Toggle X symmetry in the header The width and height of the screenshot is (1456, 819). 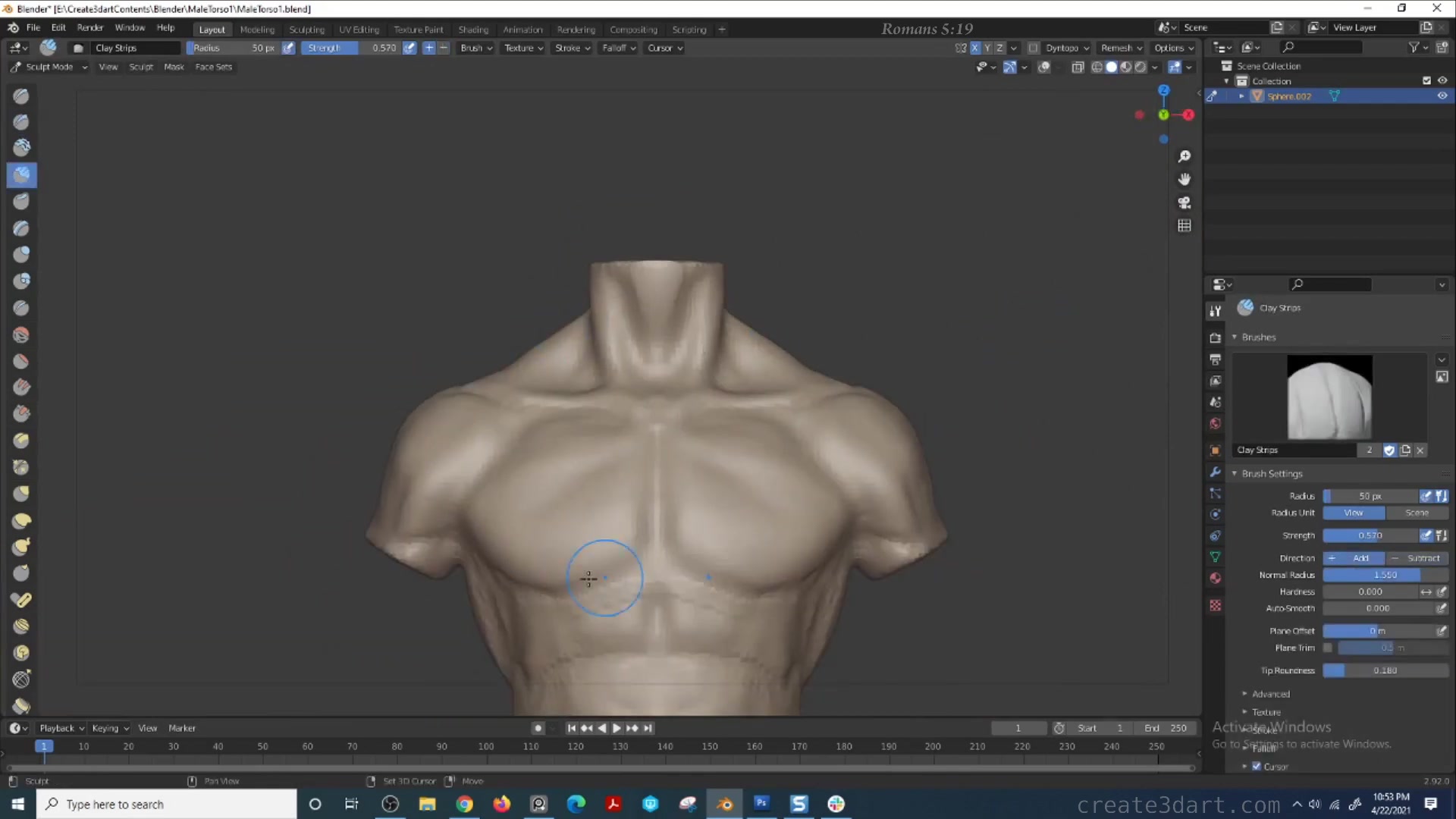975,48
